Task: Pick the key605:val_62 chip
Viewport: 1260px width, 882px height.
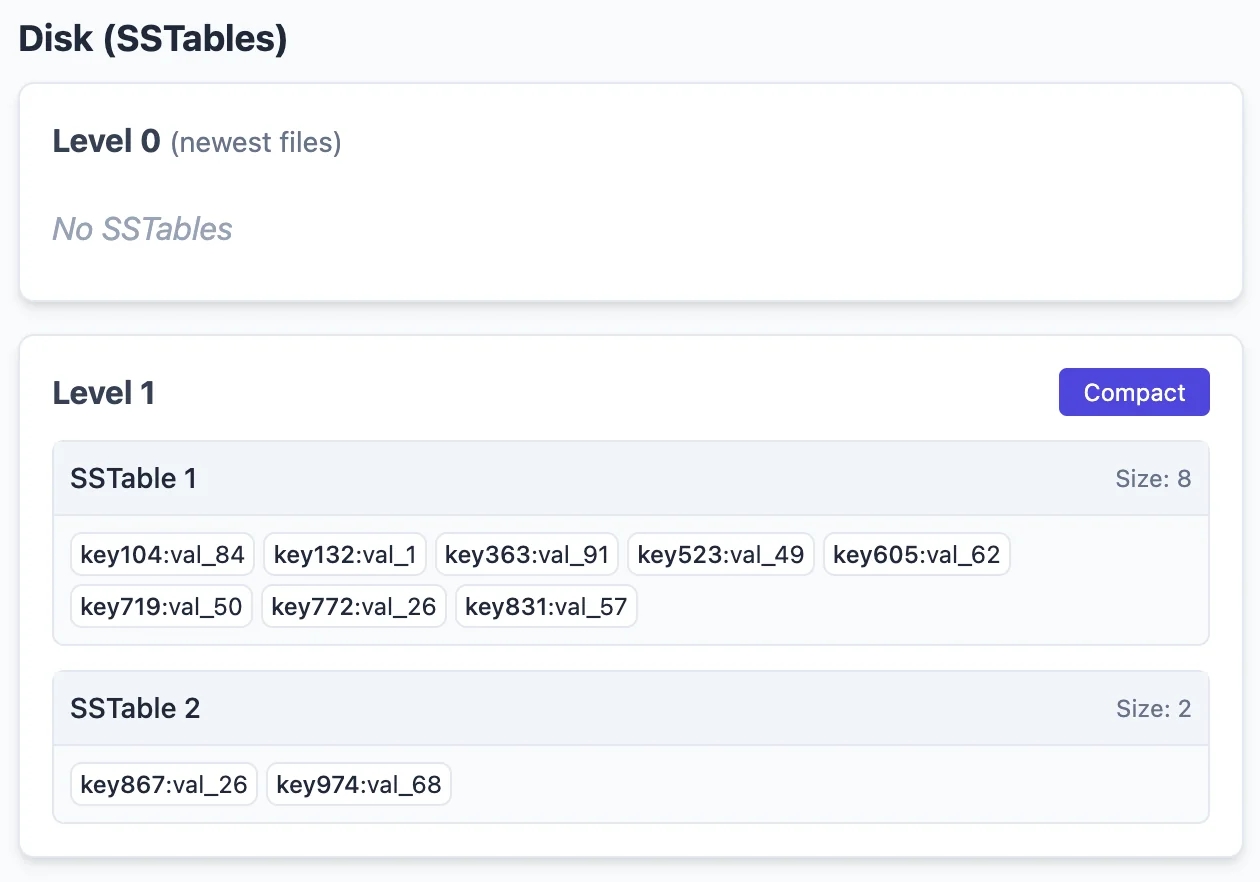Action: 916,555
